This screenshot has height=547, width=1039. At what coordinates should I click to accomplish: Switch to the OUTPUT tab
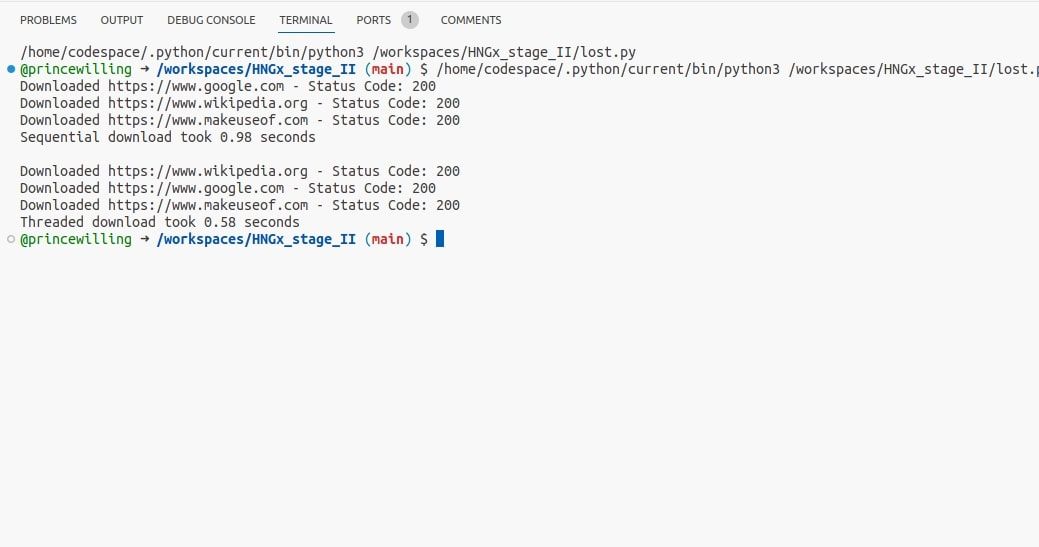[122, 20]
